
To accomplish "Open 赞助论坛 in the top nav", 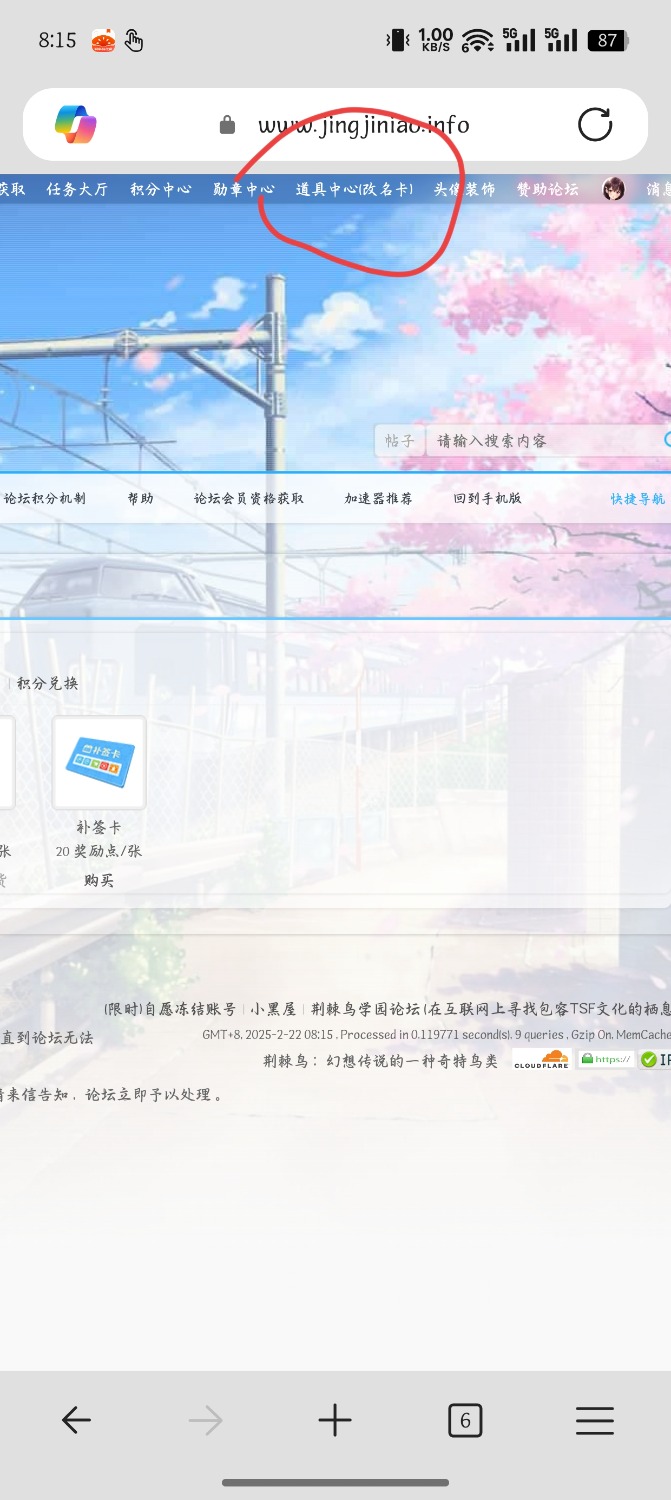I will click(x=547, y=189).
